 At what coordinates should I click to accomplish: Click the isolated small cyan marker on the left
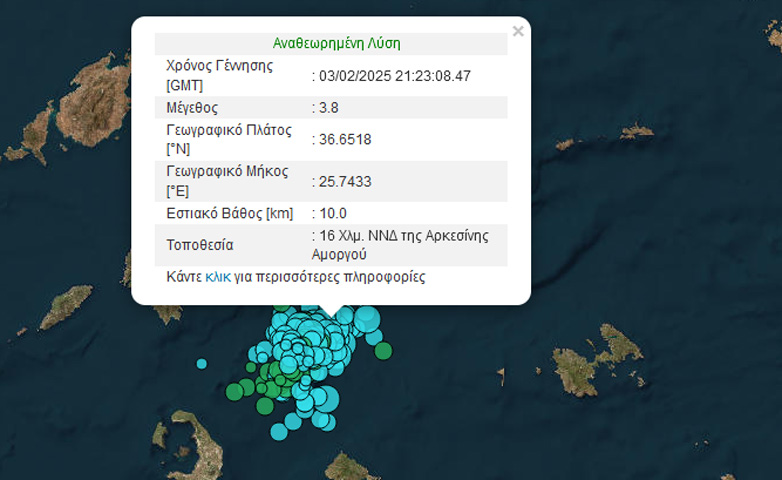[202, 363]
